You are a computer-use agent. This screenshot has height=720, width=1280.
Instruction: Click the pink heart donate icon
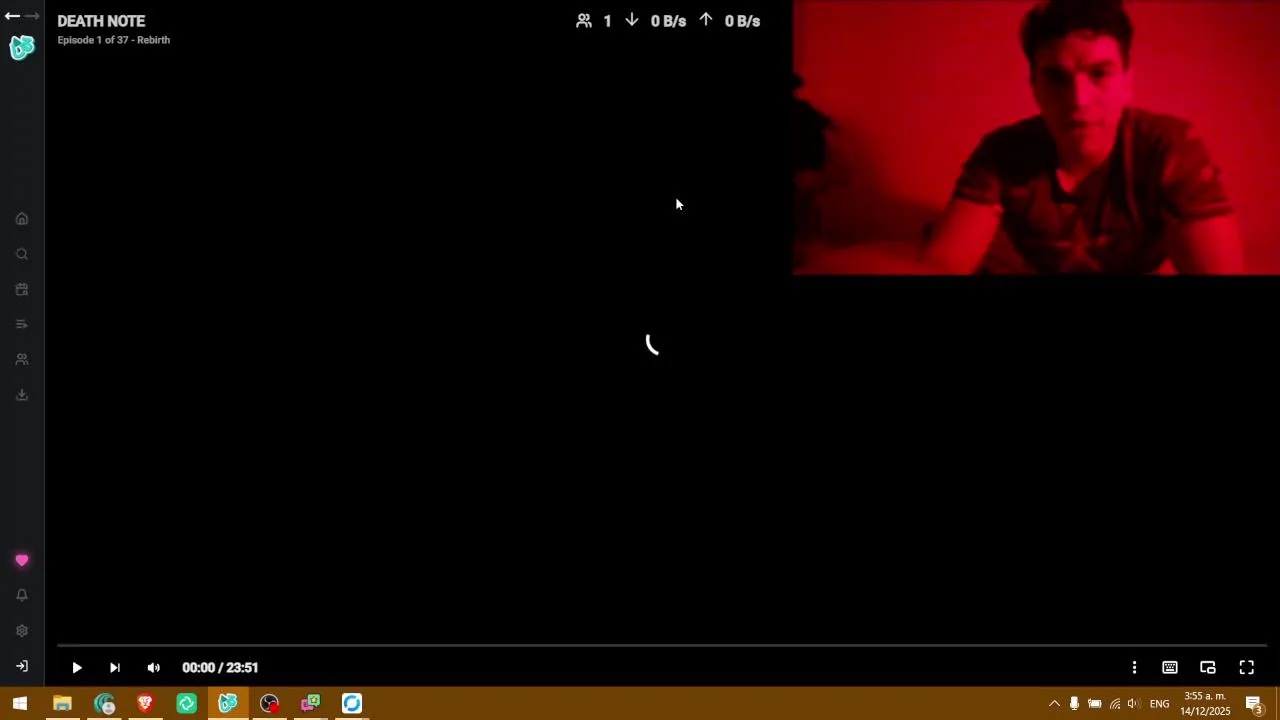22,561
